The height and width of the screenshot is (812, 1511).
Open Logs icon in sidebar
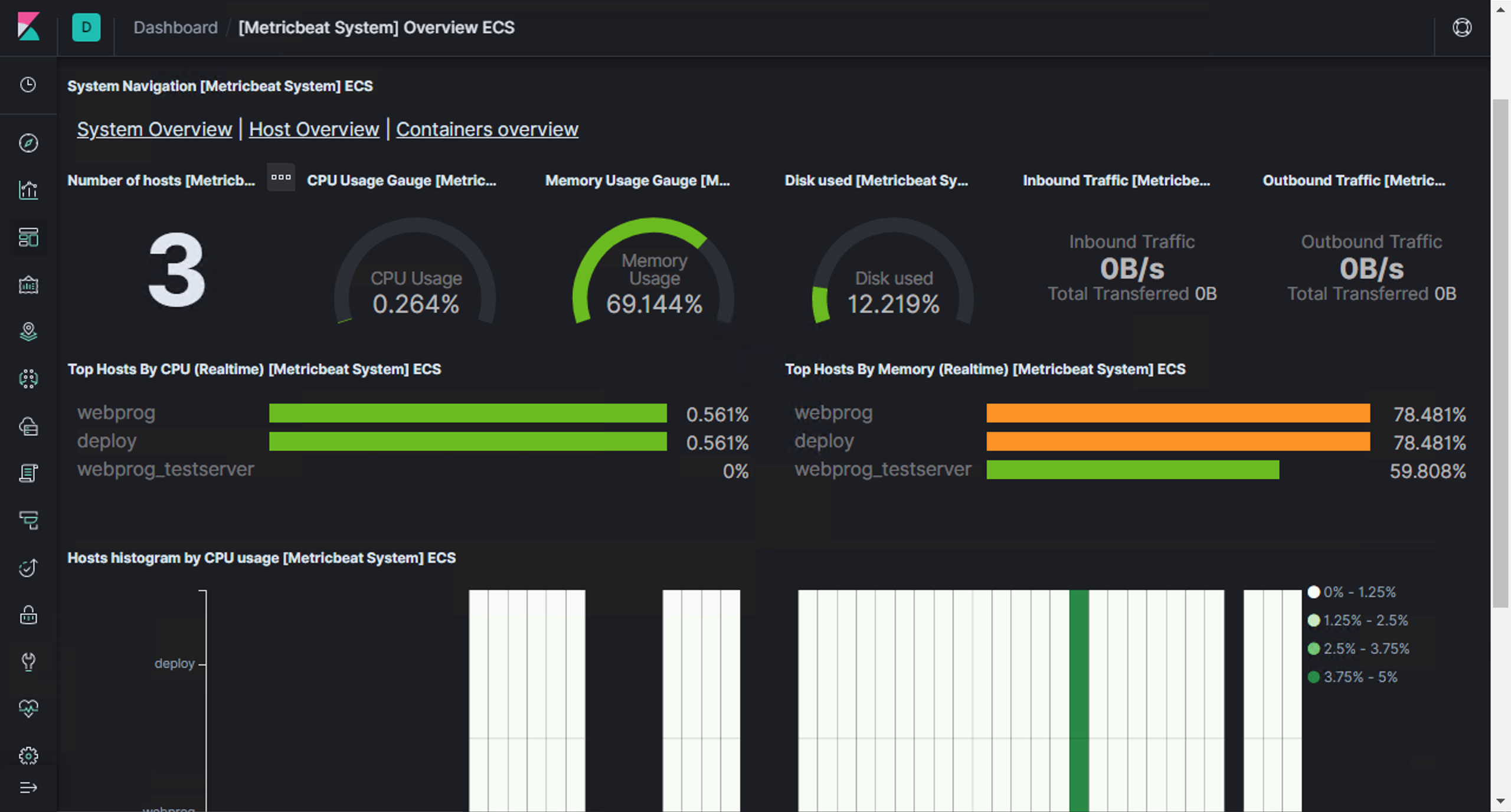pos(28,473)
